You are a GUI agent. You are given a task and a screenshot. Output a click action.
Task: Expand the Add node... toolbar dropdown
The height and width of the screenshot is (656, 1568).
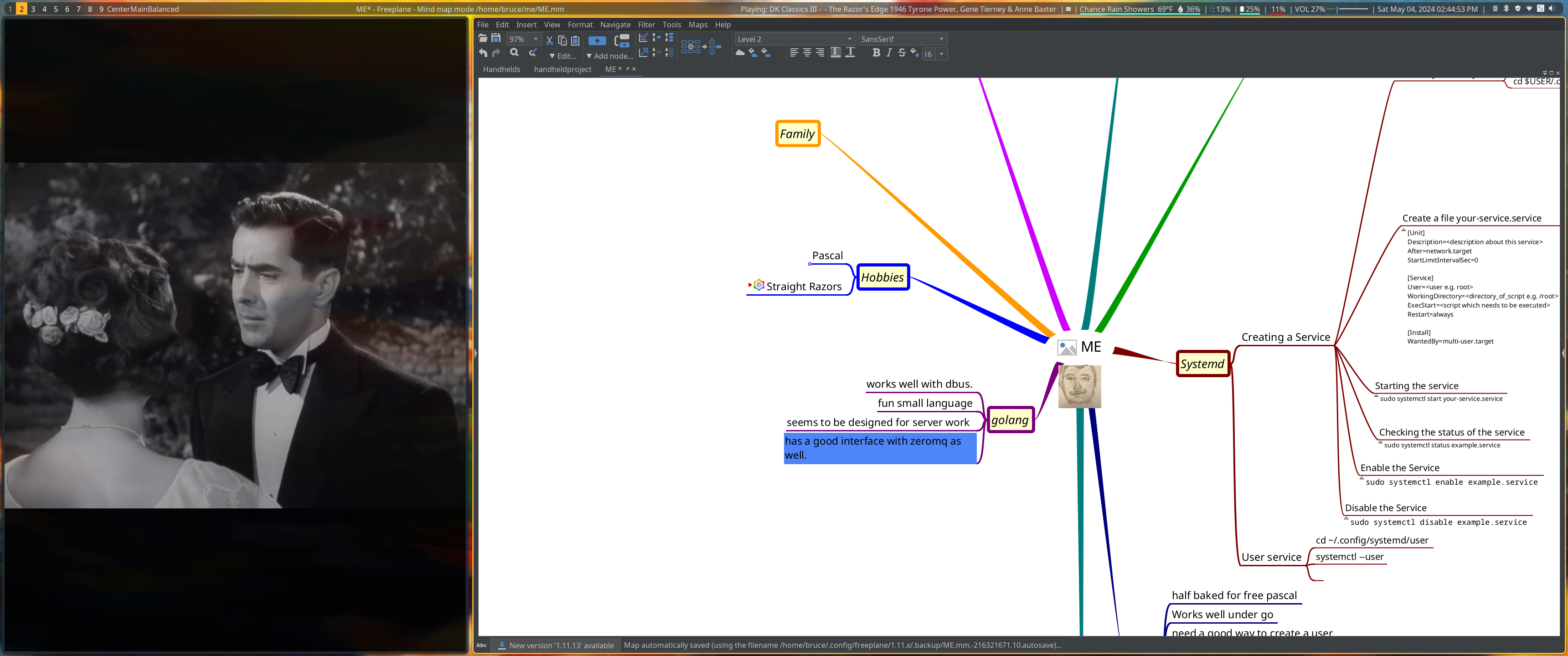click(609, 56)
